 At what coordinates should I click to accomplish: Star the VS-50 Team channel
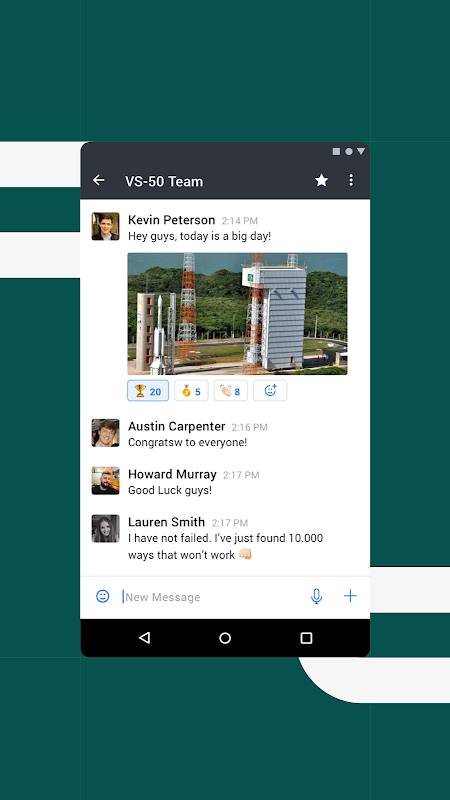point(321,180)
